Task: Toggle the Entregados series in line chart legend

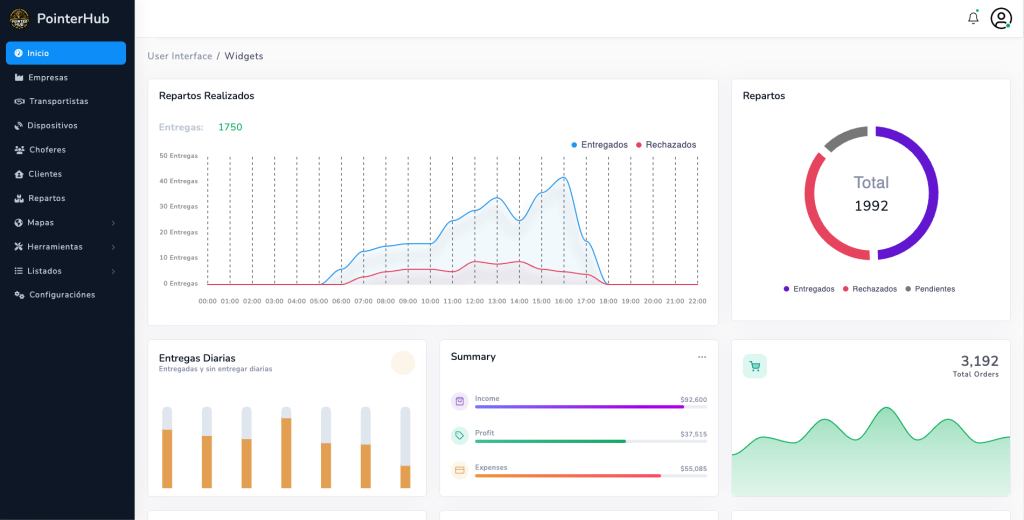Action: tap(599, 145)
